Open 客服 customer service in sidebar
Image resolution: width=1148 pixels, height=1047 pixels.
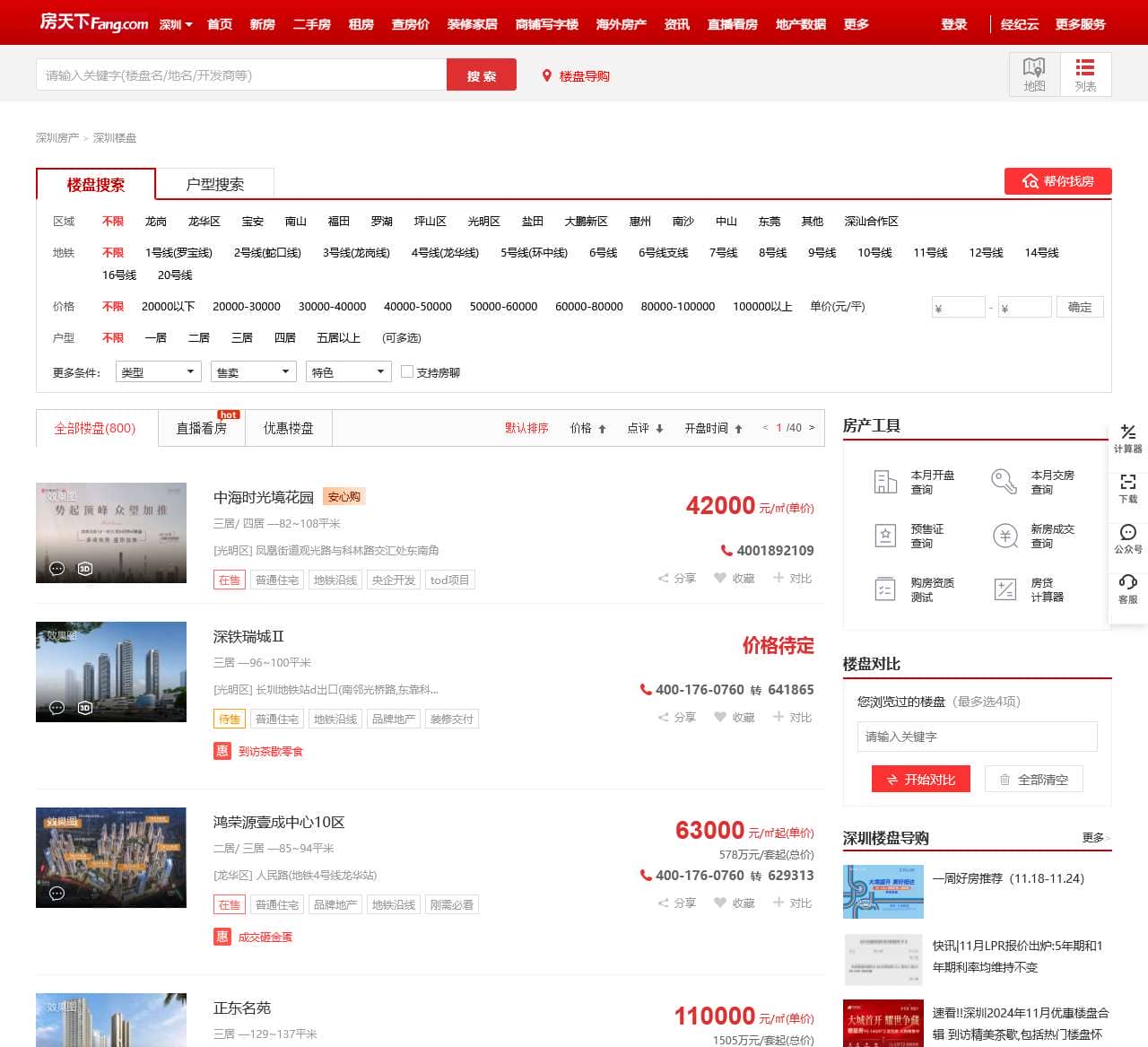[x=1127, y=589]
